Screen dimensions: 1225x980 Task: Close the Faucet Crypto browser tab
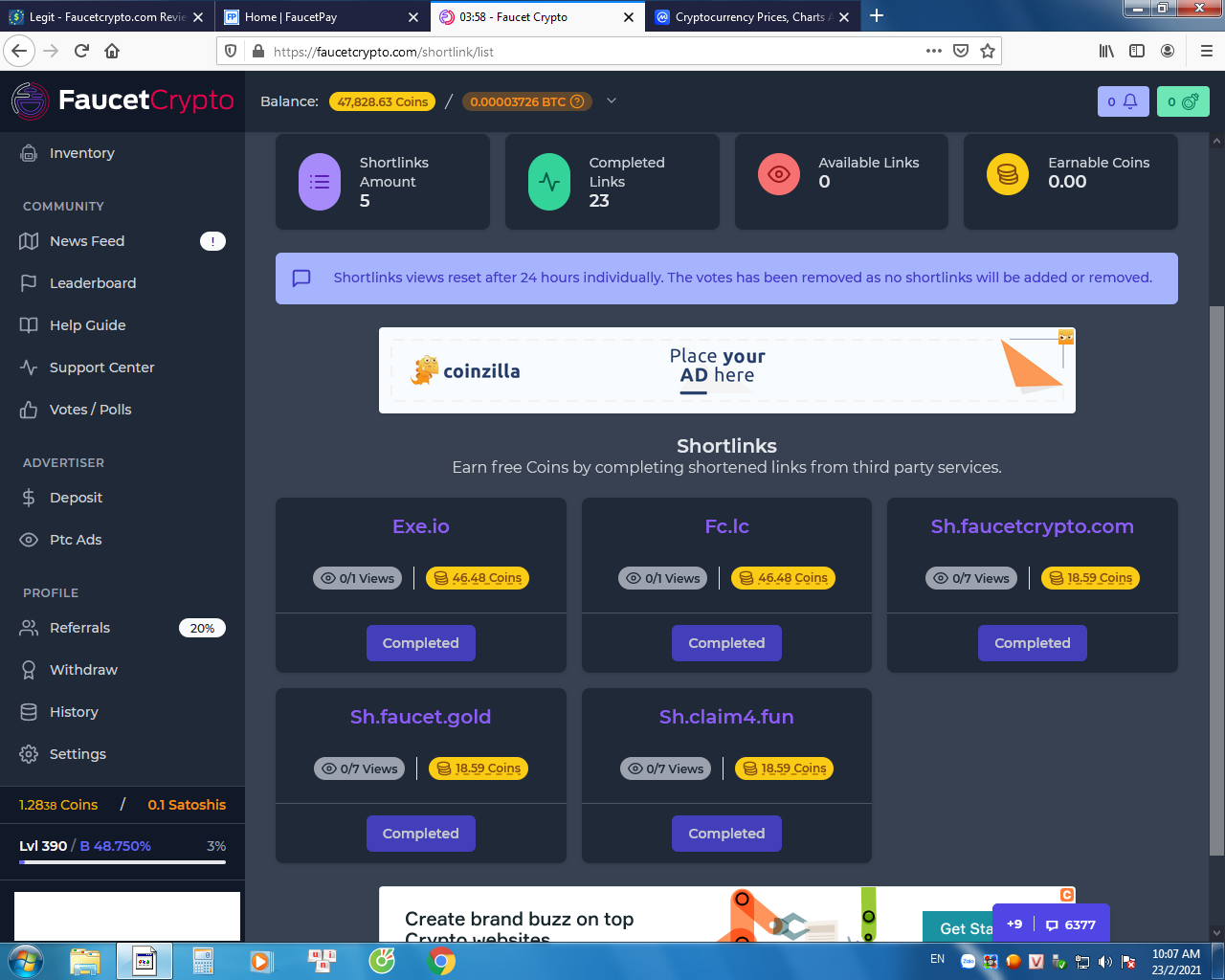coord(629,17)
